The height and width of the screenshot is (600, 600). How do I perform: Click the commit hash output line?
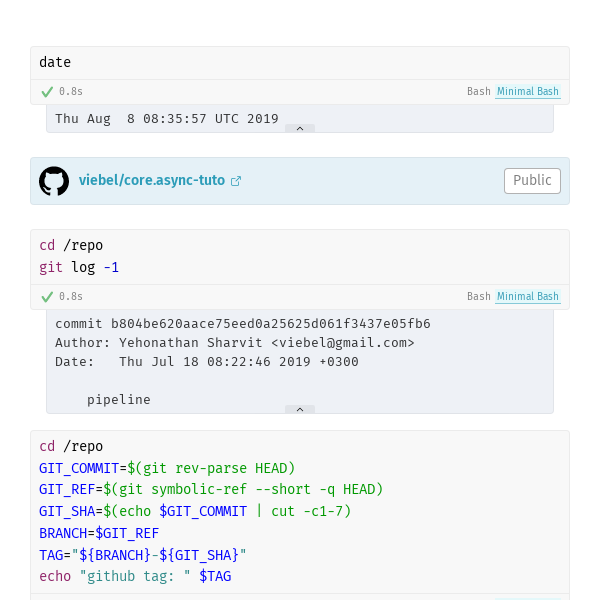[243, 324]
